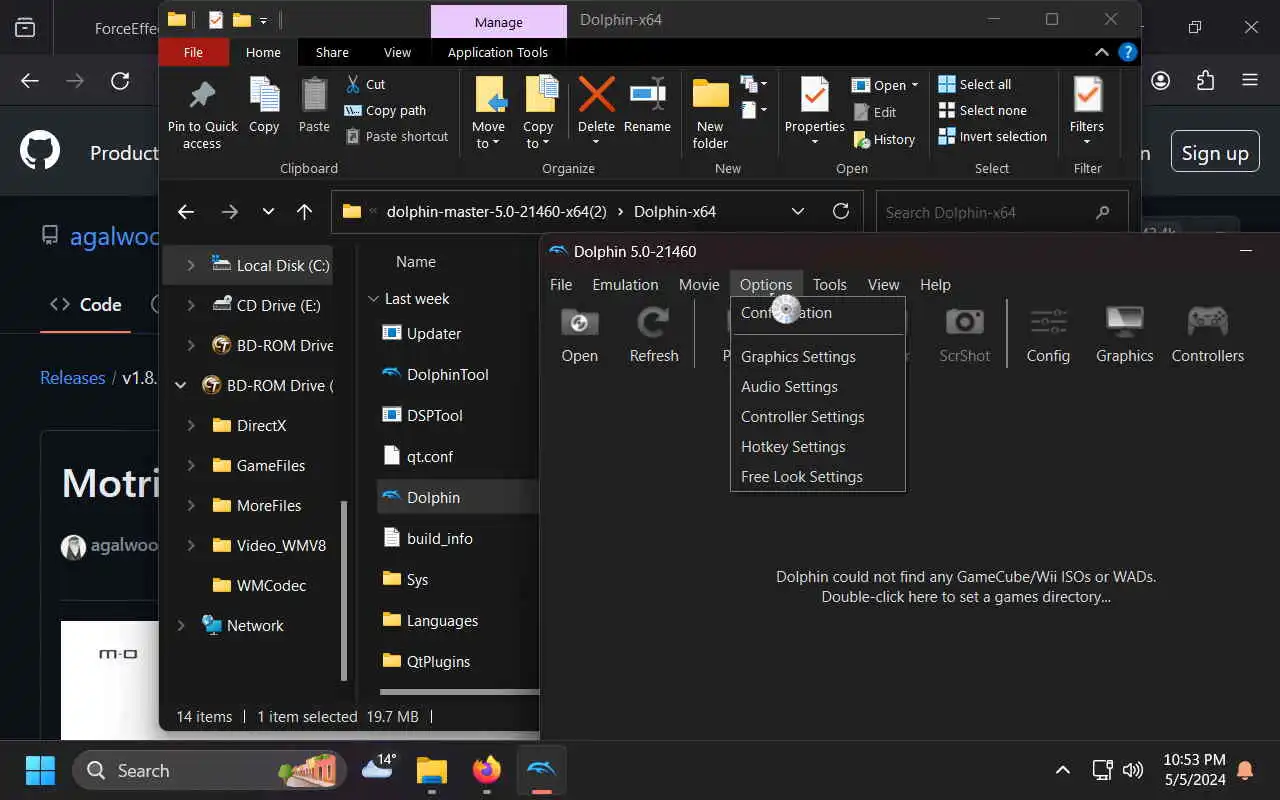
Task: Select Audio Settings menu entry
Action: tap(818, 386)
